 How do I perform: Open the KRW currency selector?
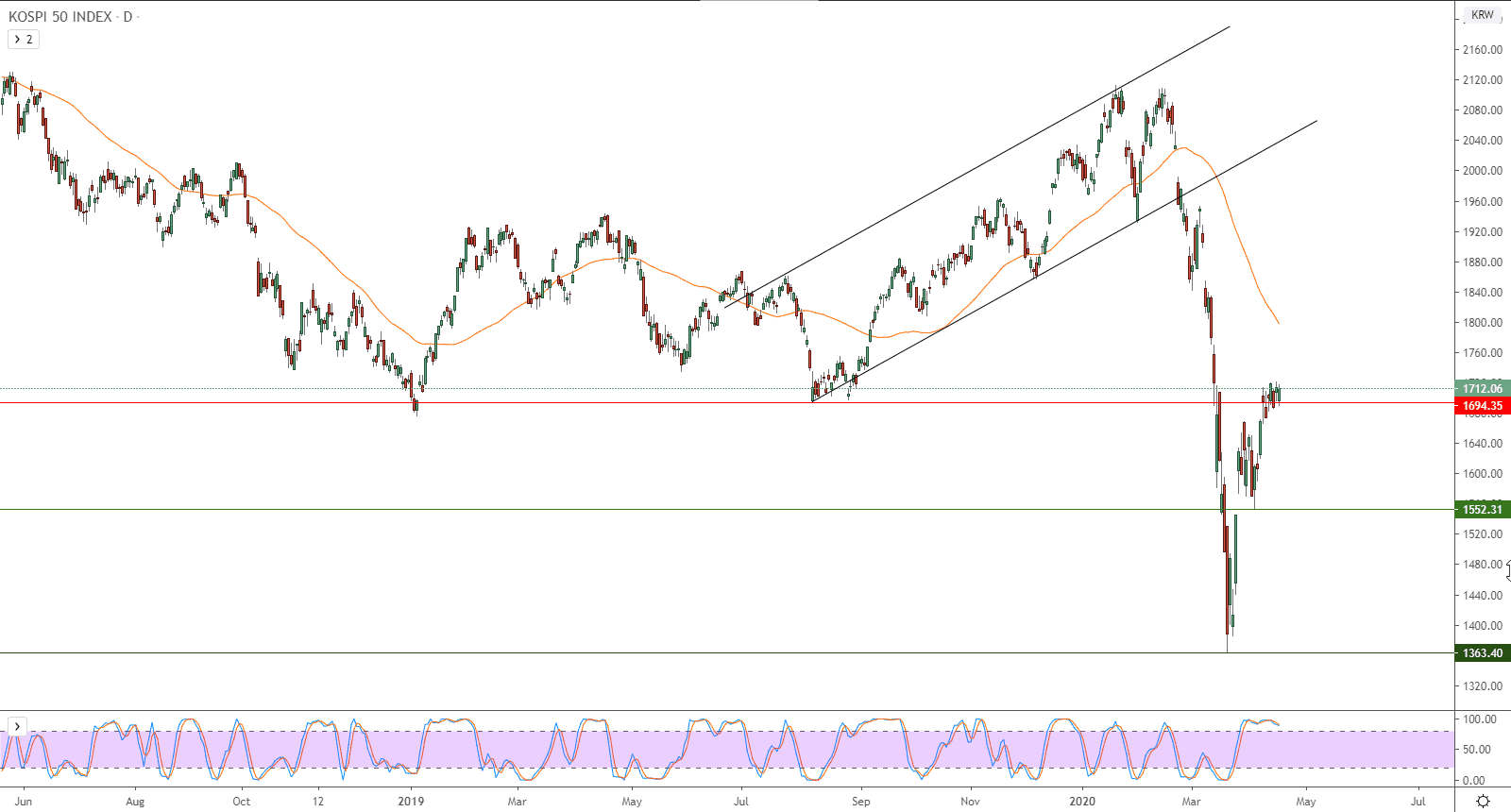(1483, 15)
